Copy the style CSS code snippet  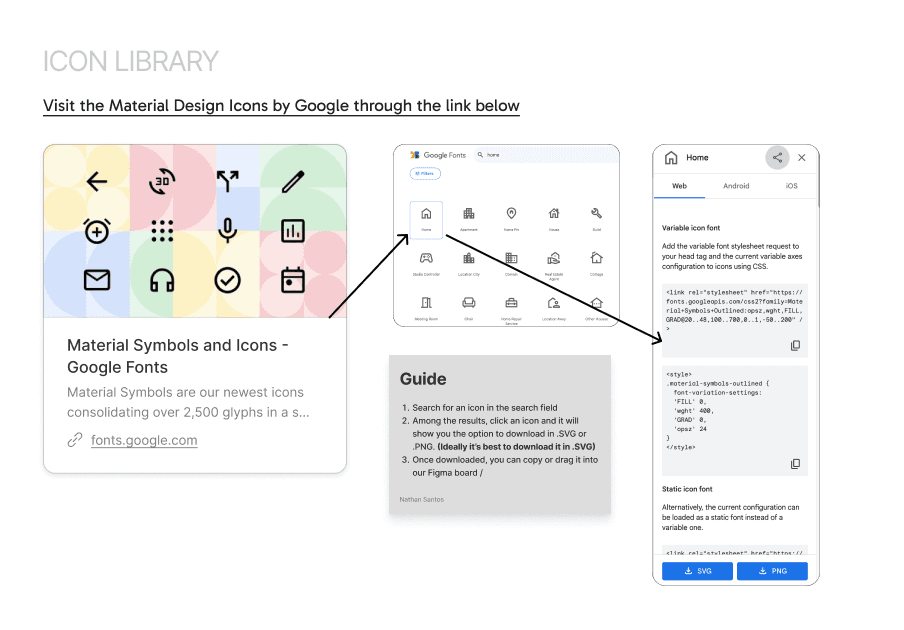pyautogui.click(x=795, y=464)
